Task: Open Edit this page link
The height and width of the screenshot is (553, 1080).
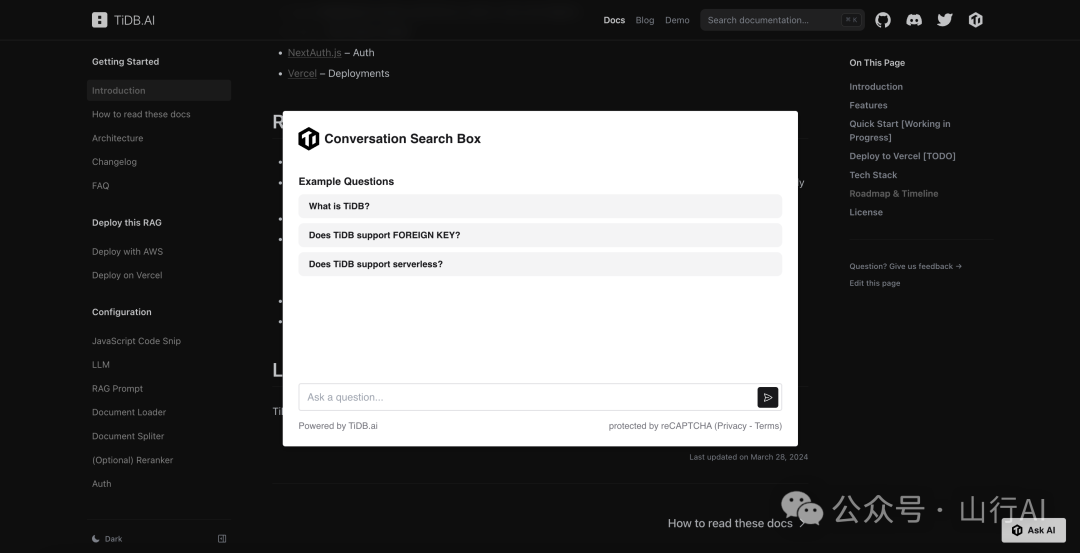Action: 875,283
